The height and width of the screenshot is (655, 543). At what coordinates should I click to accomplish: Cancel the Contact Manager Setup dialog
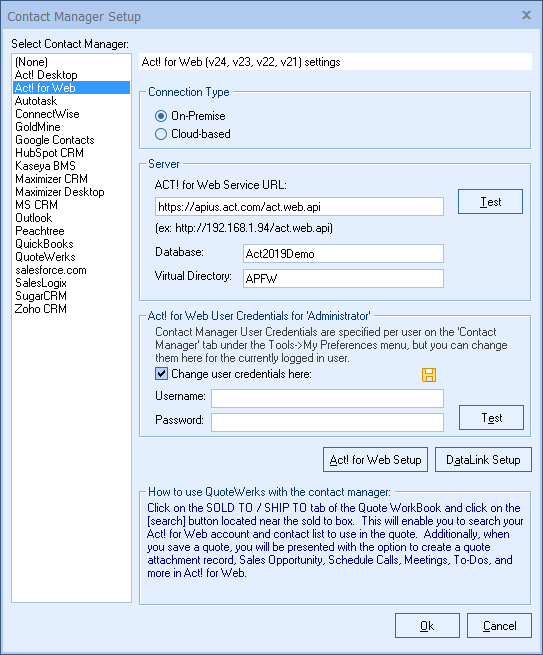[499, 626]
